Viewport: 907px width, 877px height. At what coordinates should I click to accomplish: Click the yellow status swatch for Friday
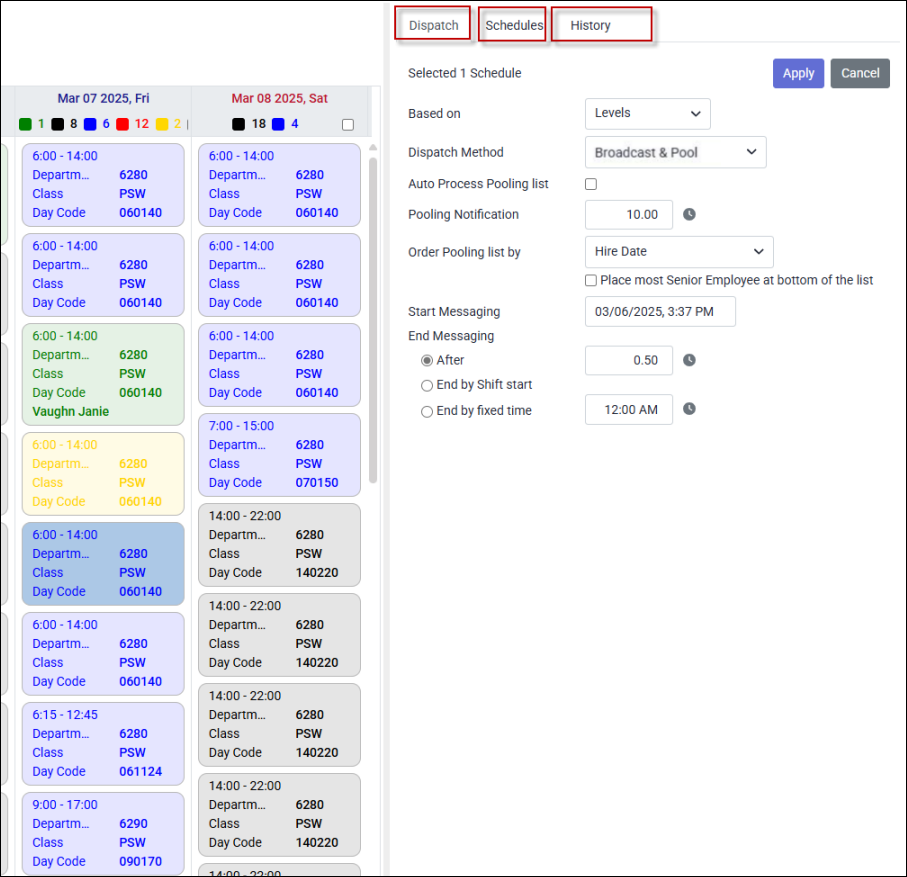point(162,124)
